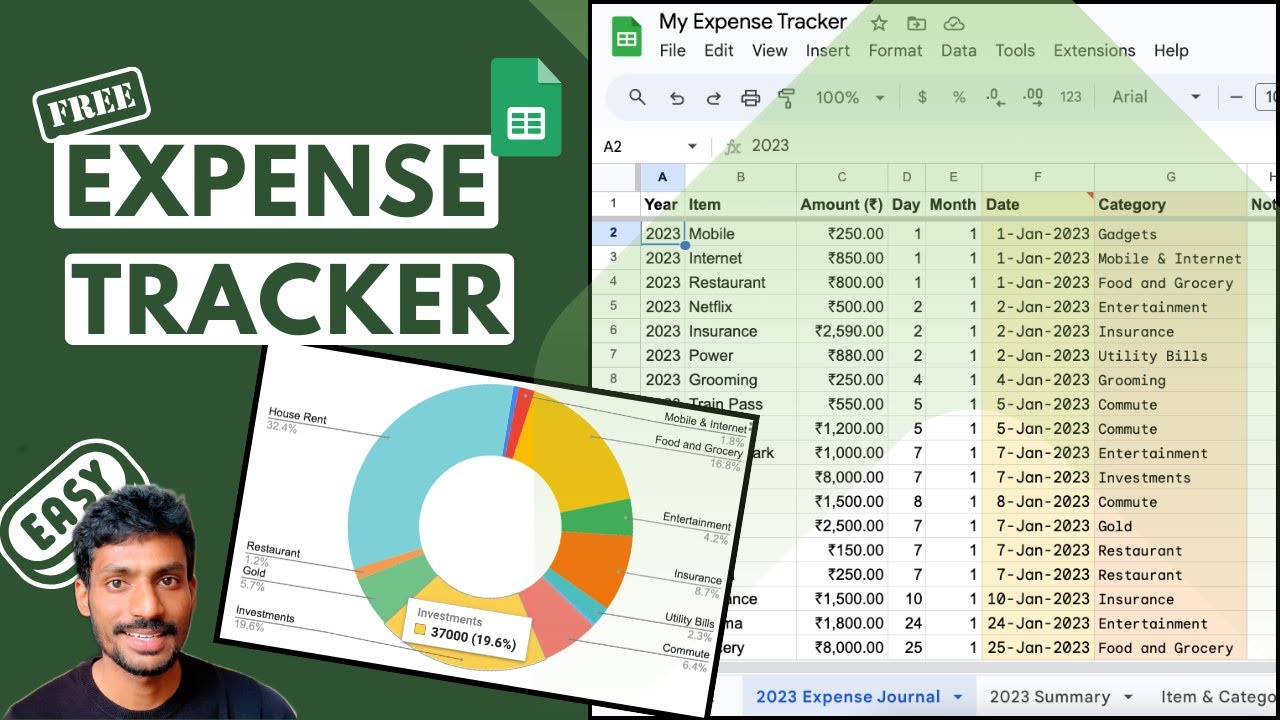The height and width of the screenshot is (720, 1280).
Task: Click the Undo arrow
Action: point(677,97)
